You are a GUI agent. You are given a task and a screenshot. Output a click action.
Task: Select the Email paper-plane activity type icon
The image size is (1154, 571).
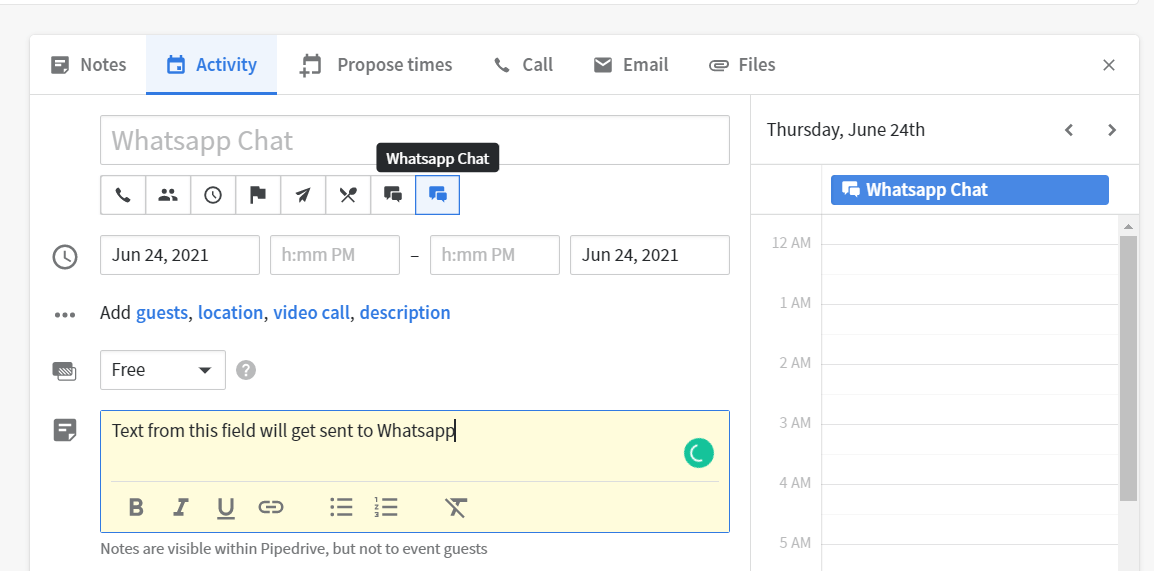click(x=303, y=195)
